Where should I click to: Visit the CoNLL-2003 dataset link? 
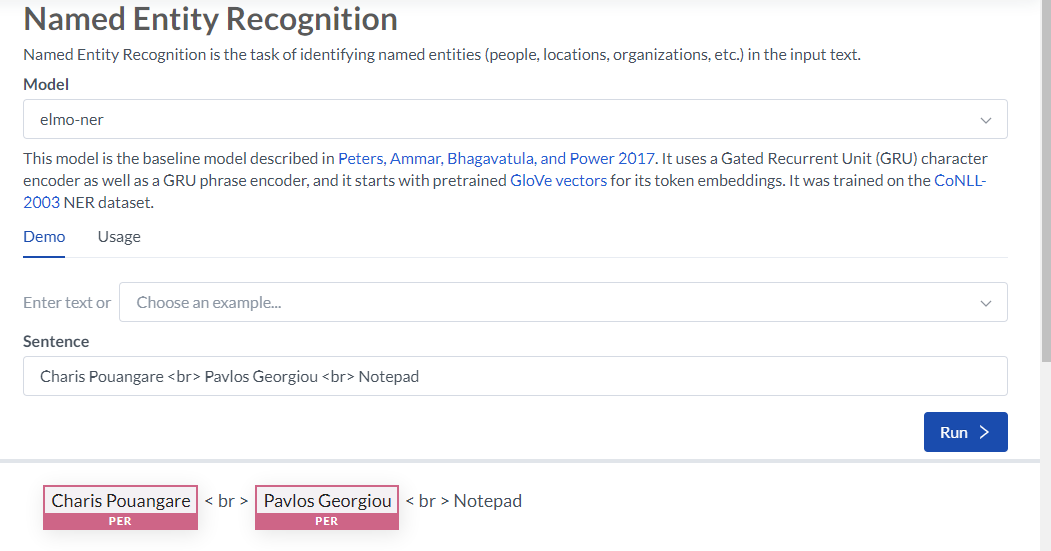960,181
